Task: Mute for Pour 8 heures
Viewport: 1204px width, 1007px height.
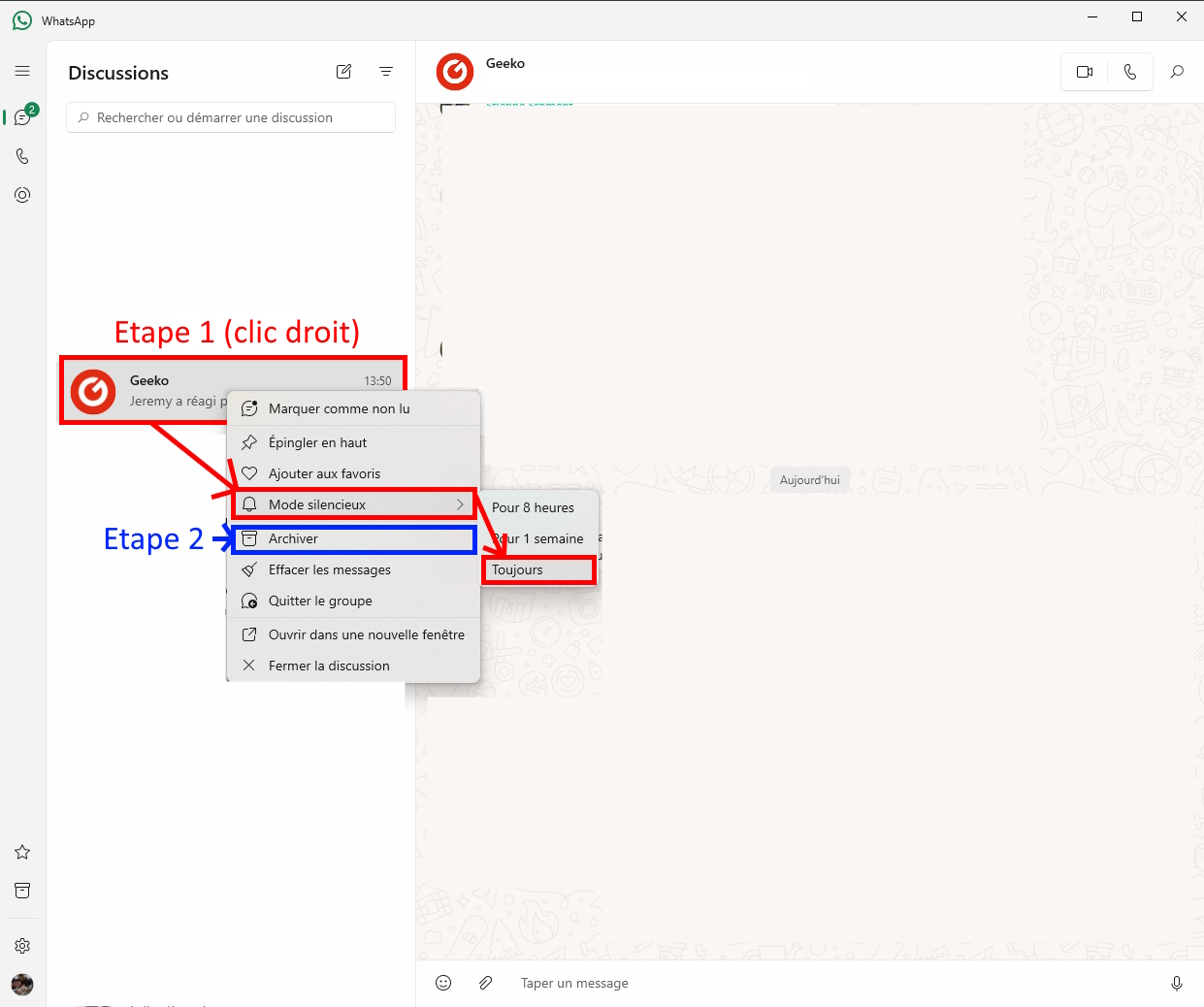Action: click(539, 507)
